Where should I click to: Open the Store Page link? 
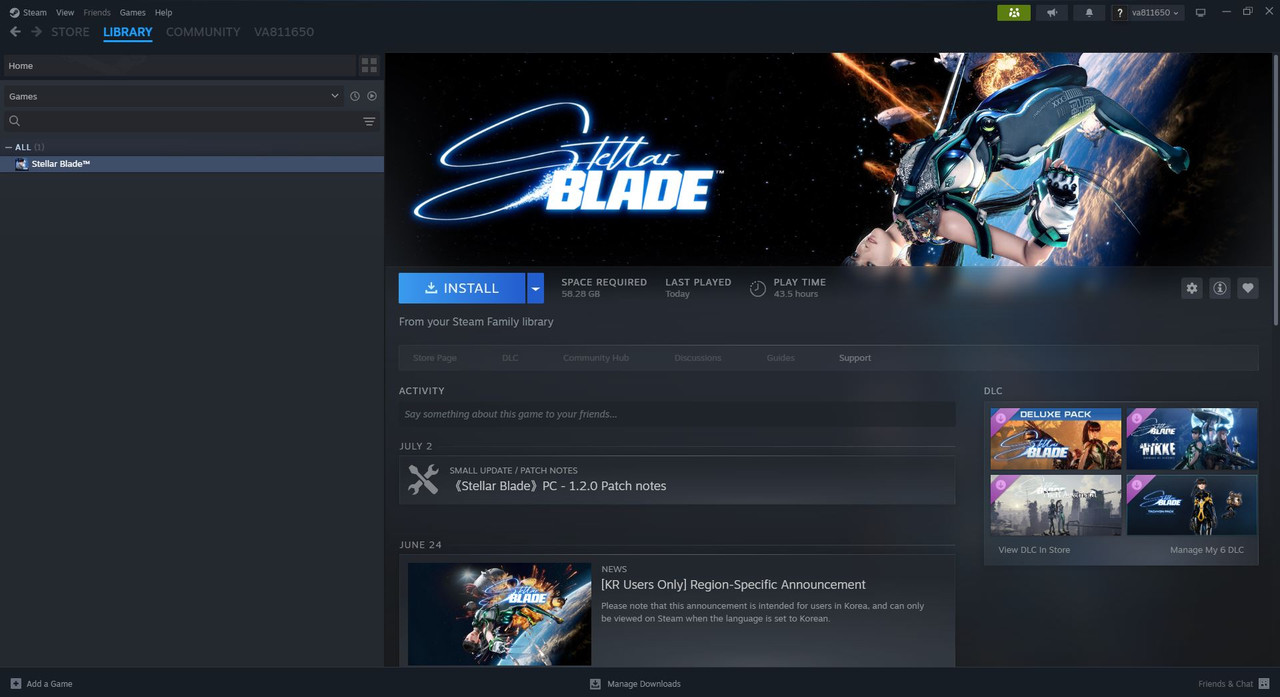click(435, 358)
